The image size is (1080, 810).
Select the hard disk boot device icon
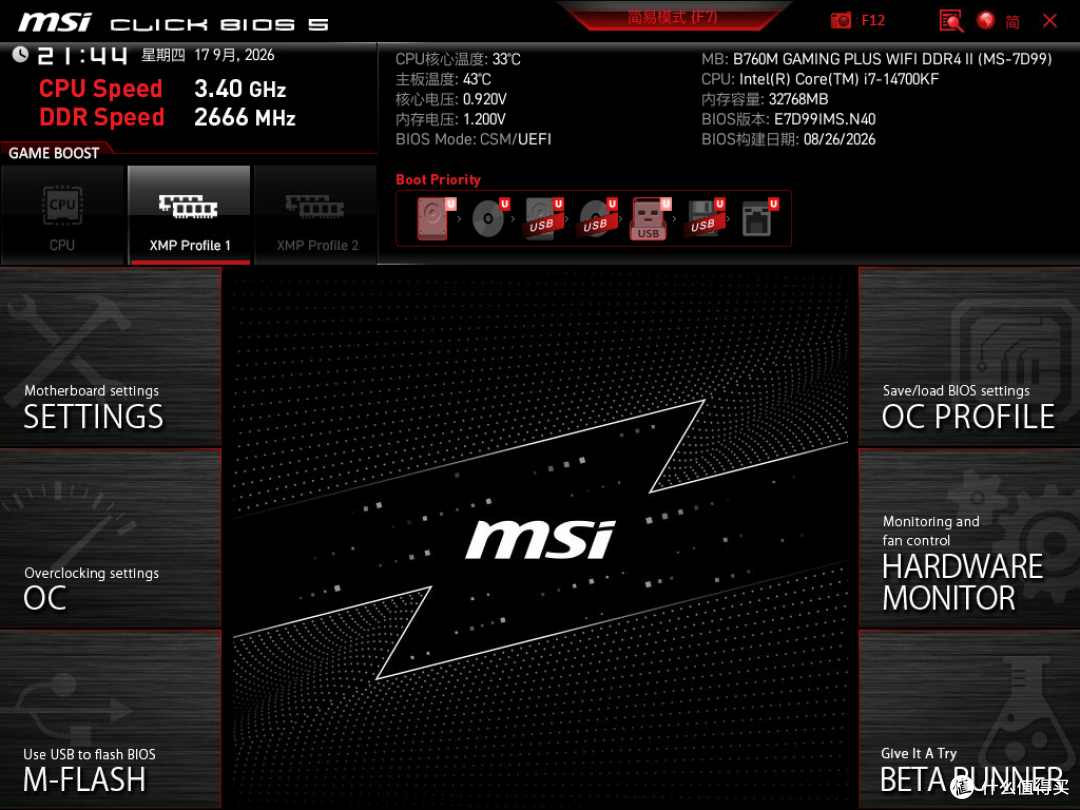click(x=434, y=218)
